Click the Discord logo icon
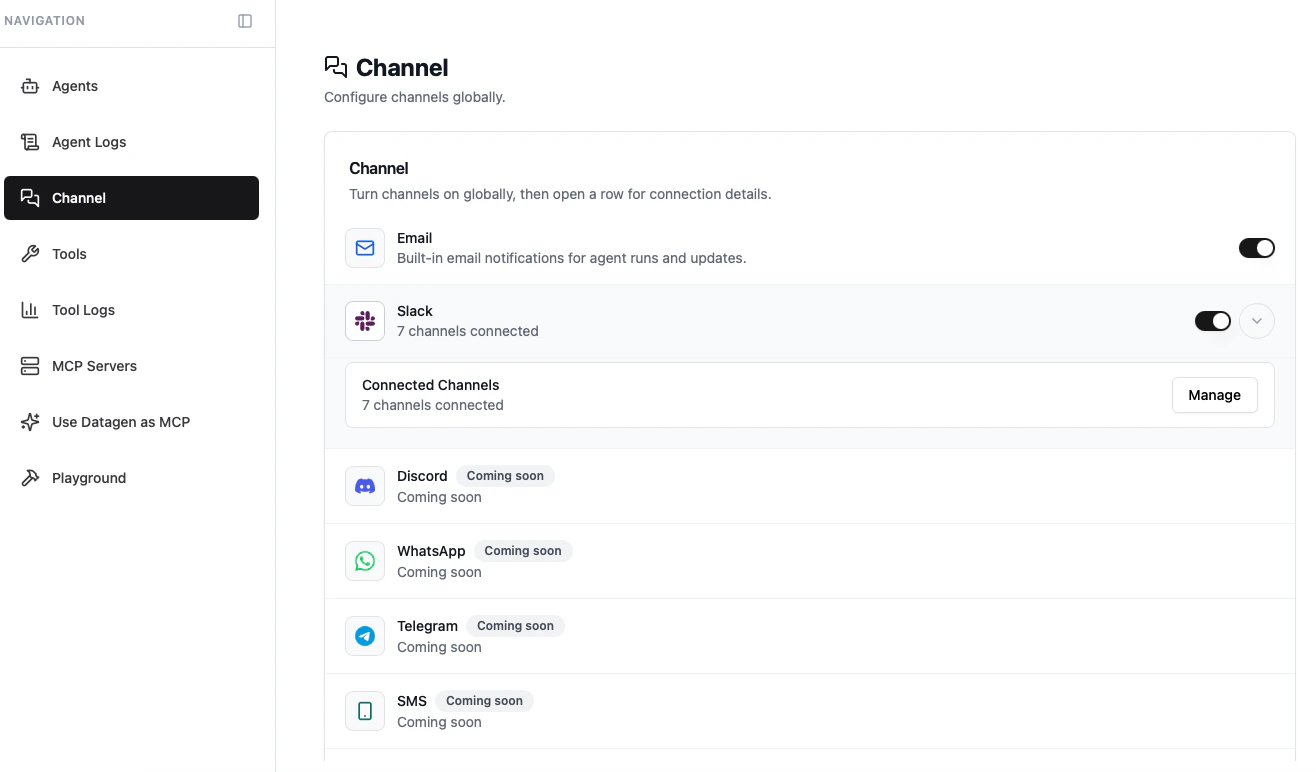 point(365,486)
